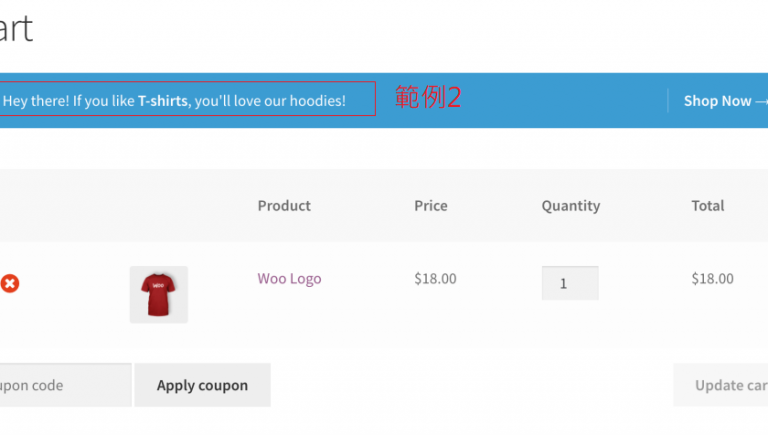Click the Quantity column header
Image resolution: width=768 pixels, height=435 pixels.
point(571,206)
